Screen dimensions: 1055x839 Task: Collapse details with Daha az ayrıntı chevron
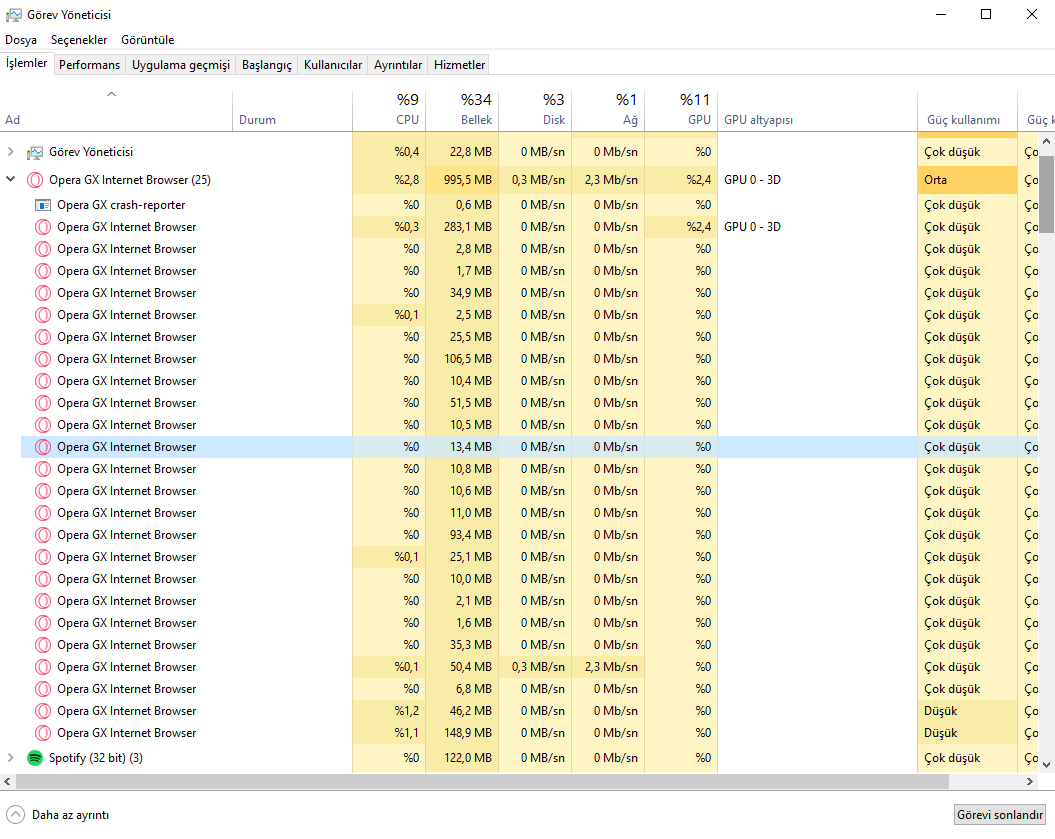pos(15,815)
